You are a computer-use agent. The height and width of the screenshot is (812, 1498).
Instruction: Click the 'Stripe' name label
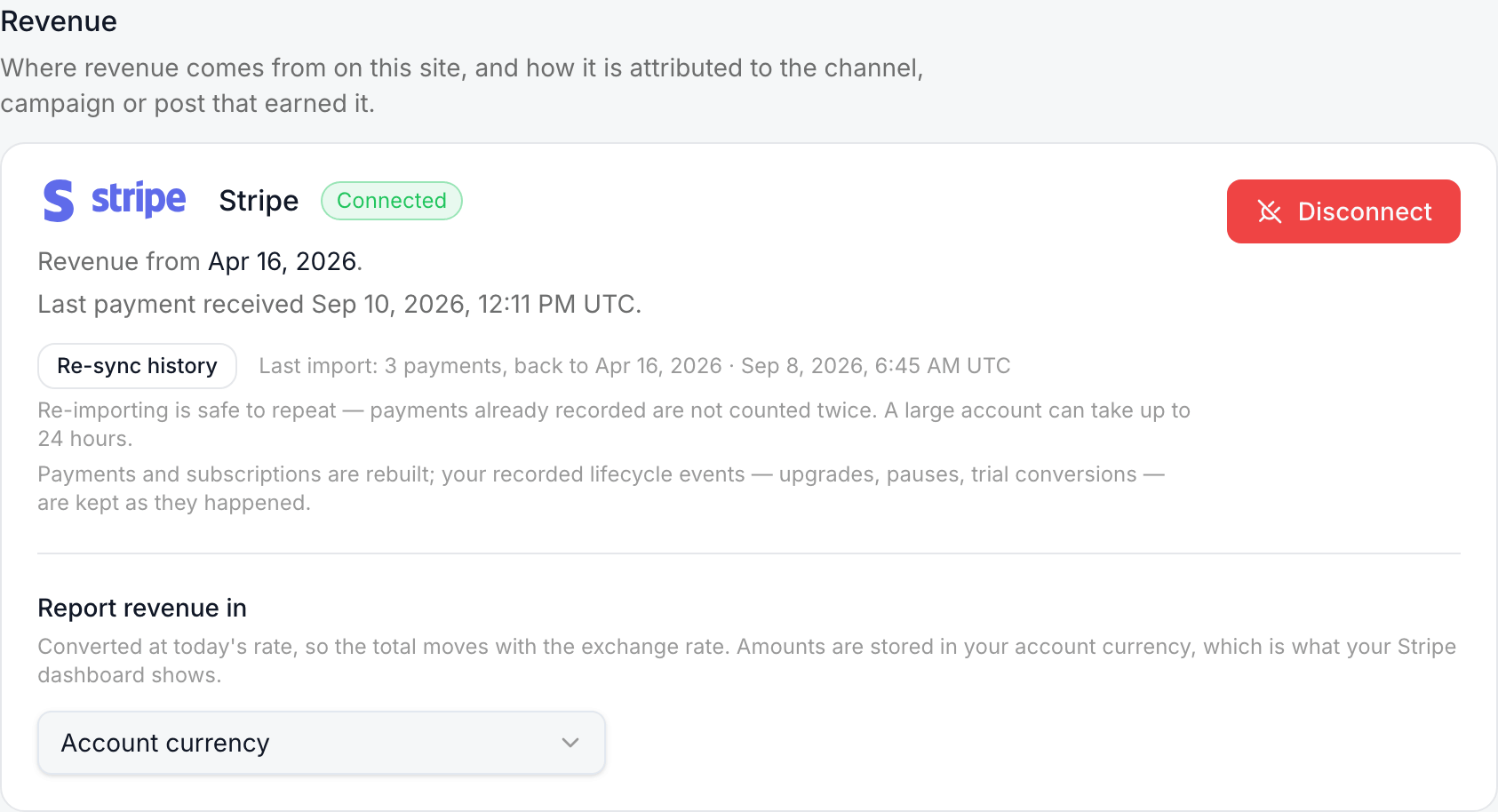[259, 201]
